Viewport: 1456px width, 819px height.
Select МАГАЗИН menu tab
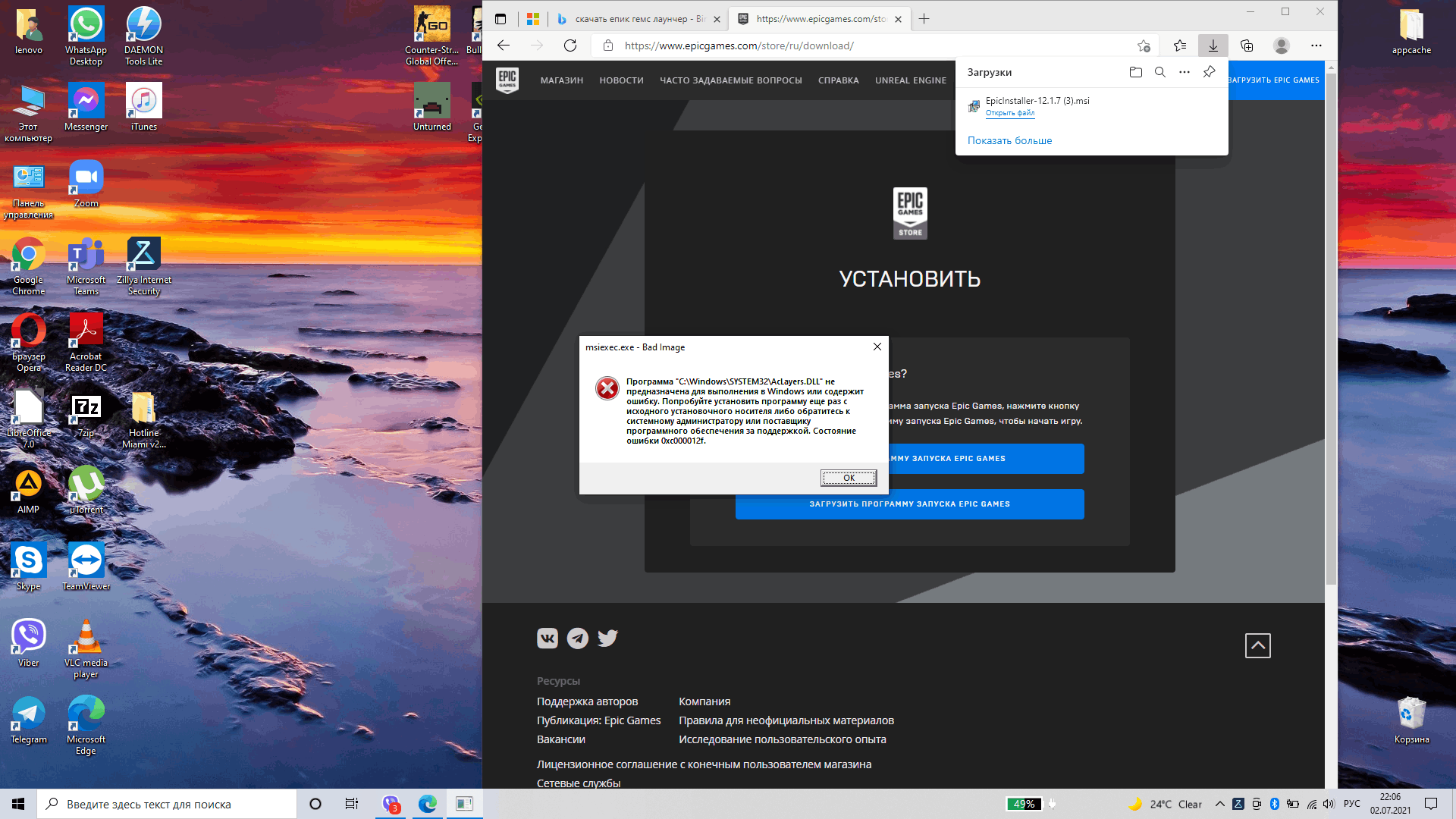point(560,80)
